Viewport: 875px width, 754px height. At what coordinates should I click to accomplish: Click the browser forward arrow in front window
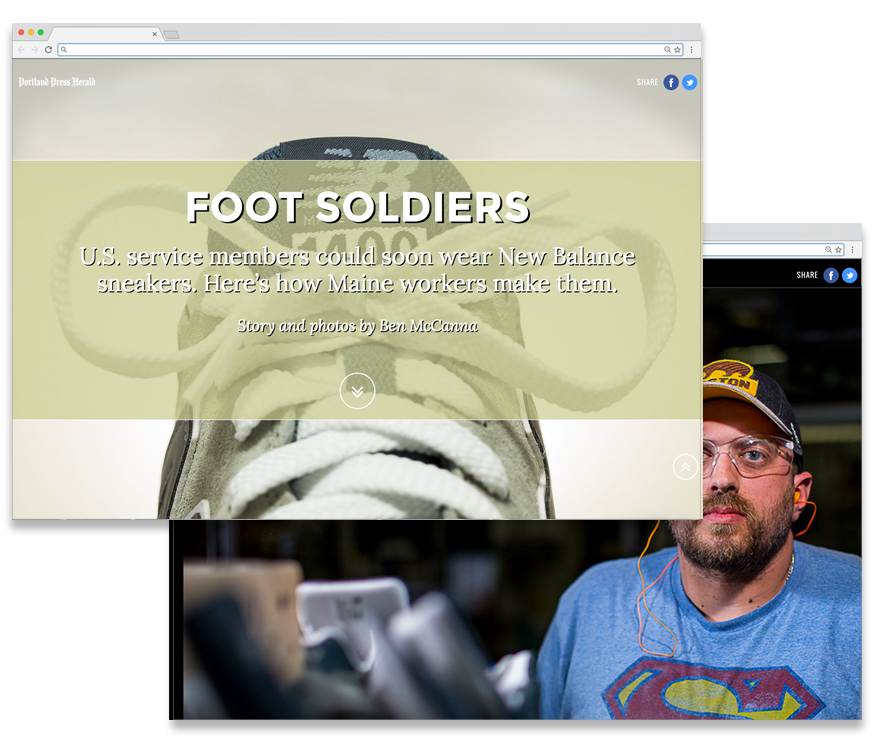[35, 50]
